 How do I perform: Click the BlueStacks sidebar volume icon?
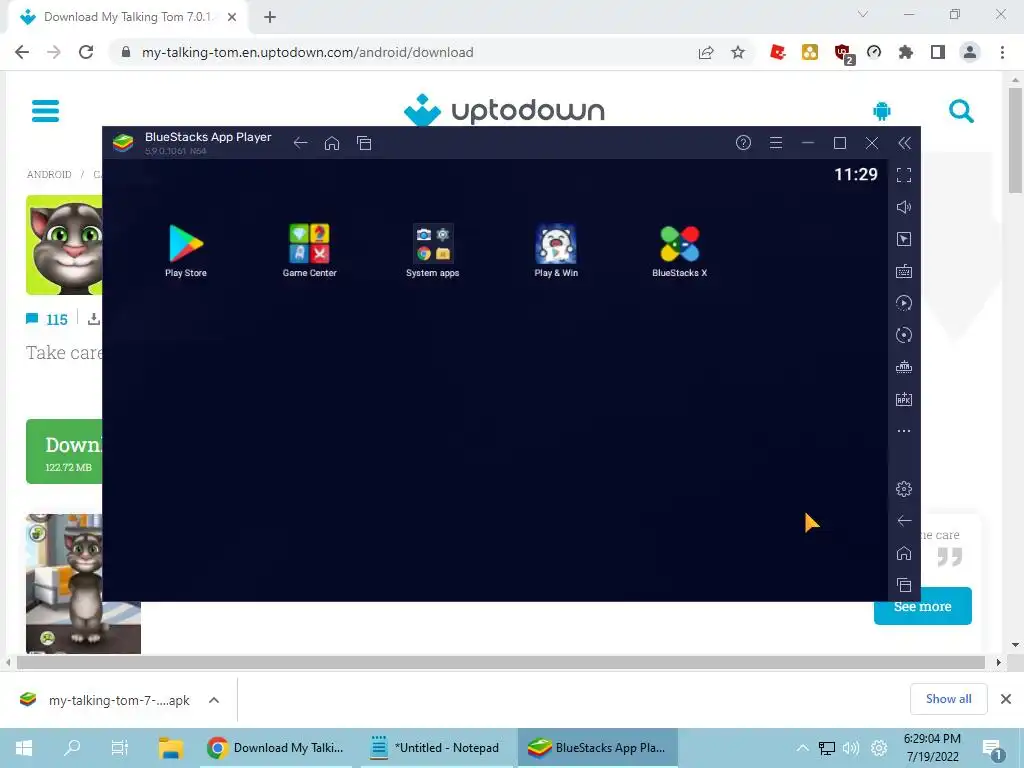(904, 207)
